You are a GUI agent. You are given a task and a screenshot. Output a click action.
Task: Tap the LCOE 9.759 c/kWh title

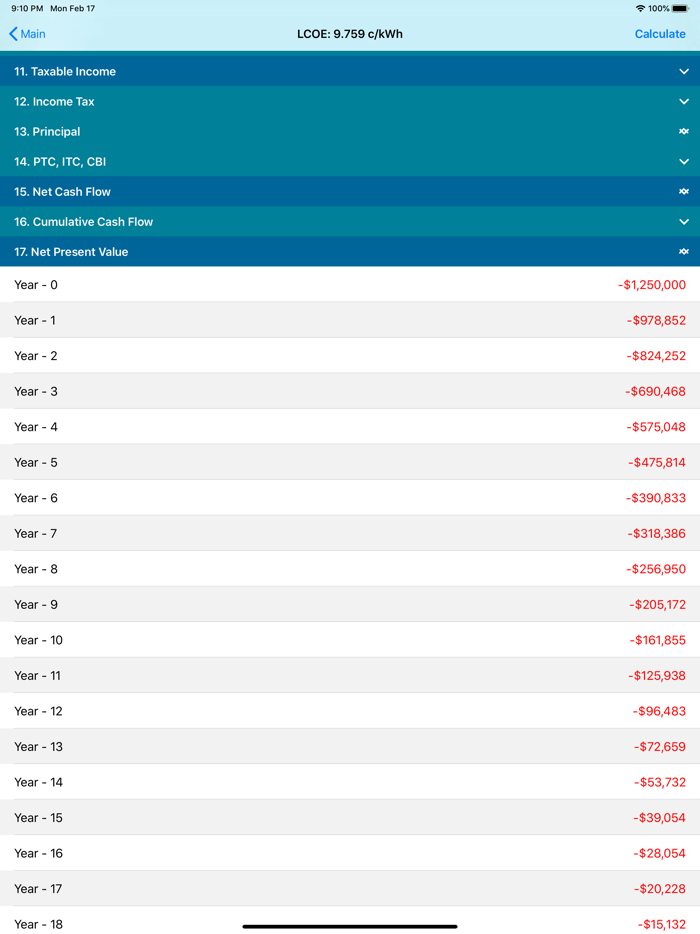pyautogui.click(x=350, y=34)
